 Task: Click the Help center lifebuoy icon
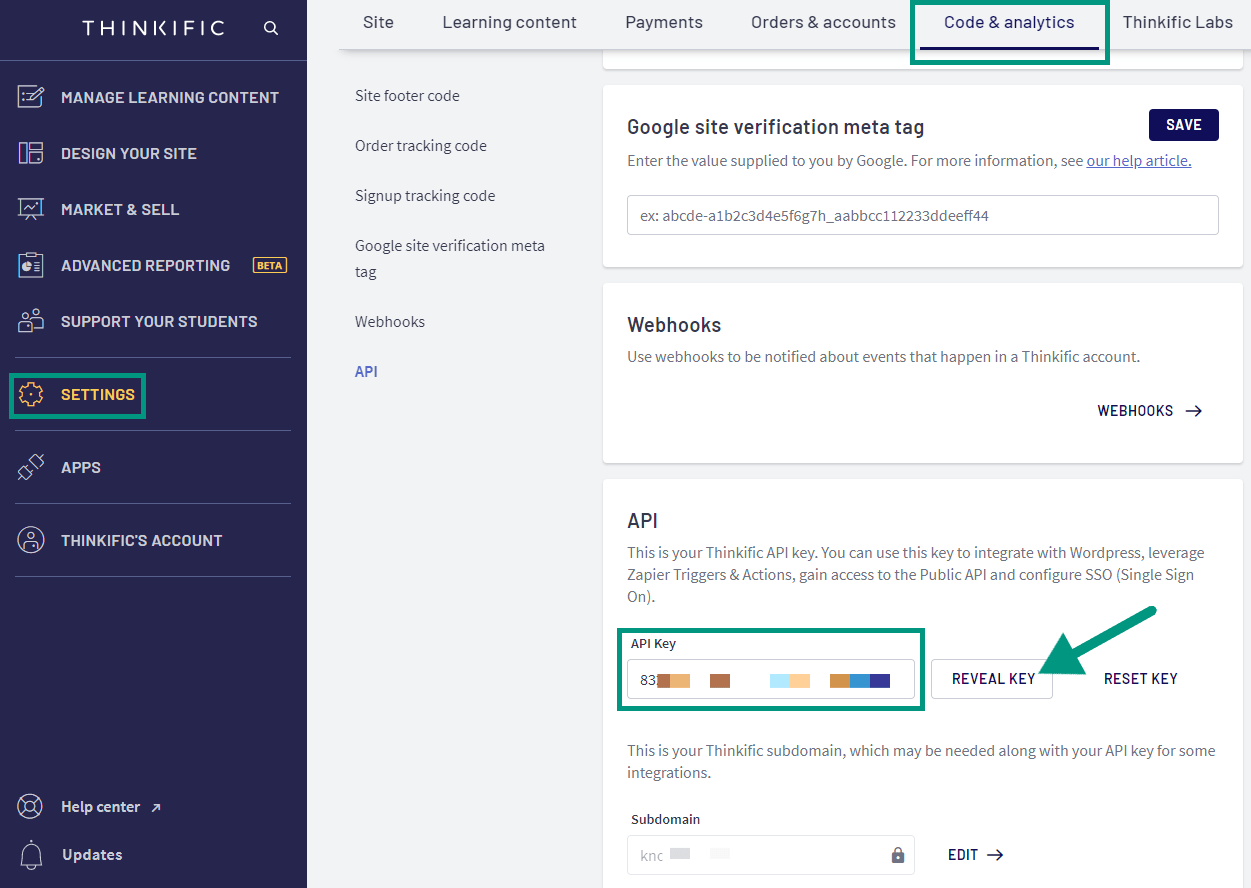coord(31,806)
